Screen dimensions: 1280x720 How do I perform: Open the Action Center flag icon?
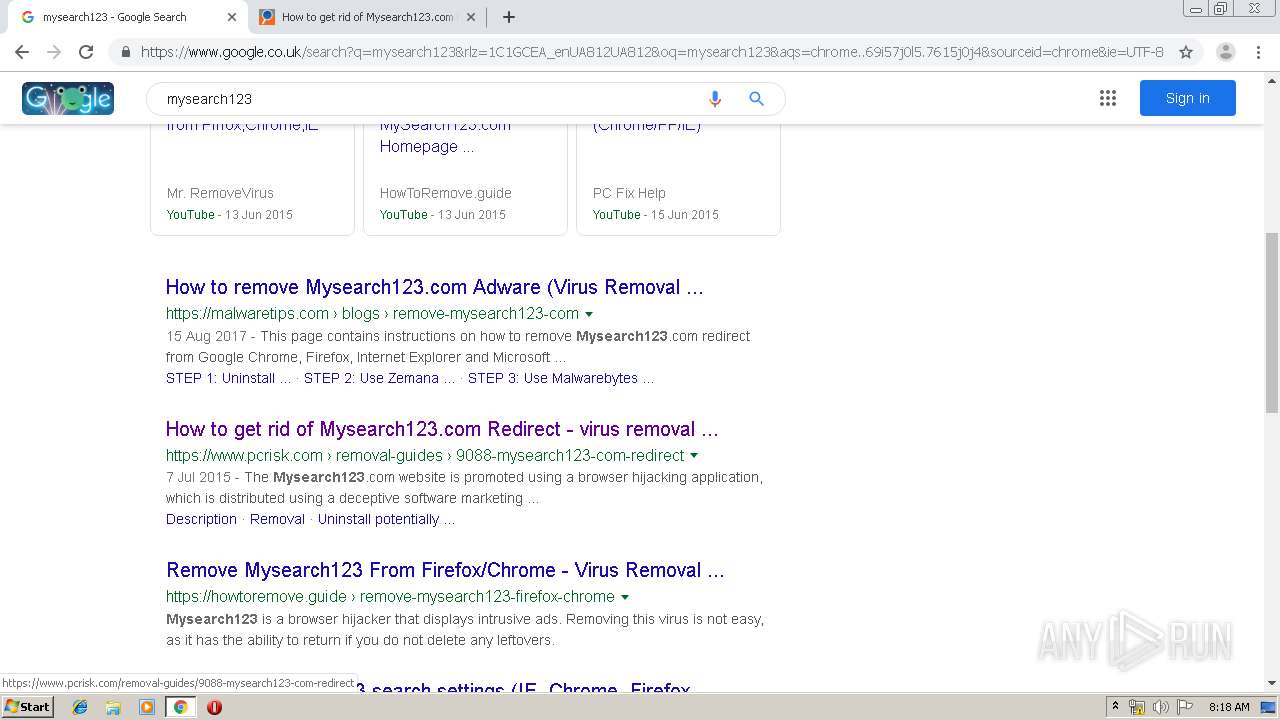point(1184,707)
